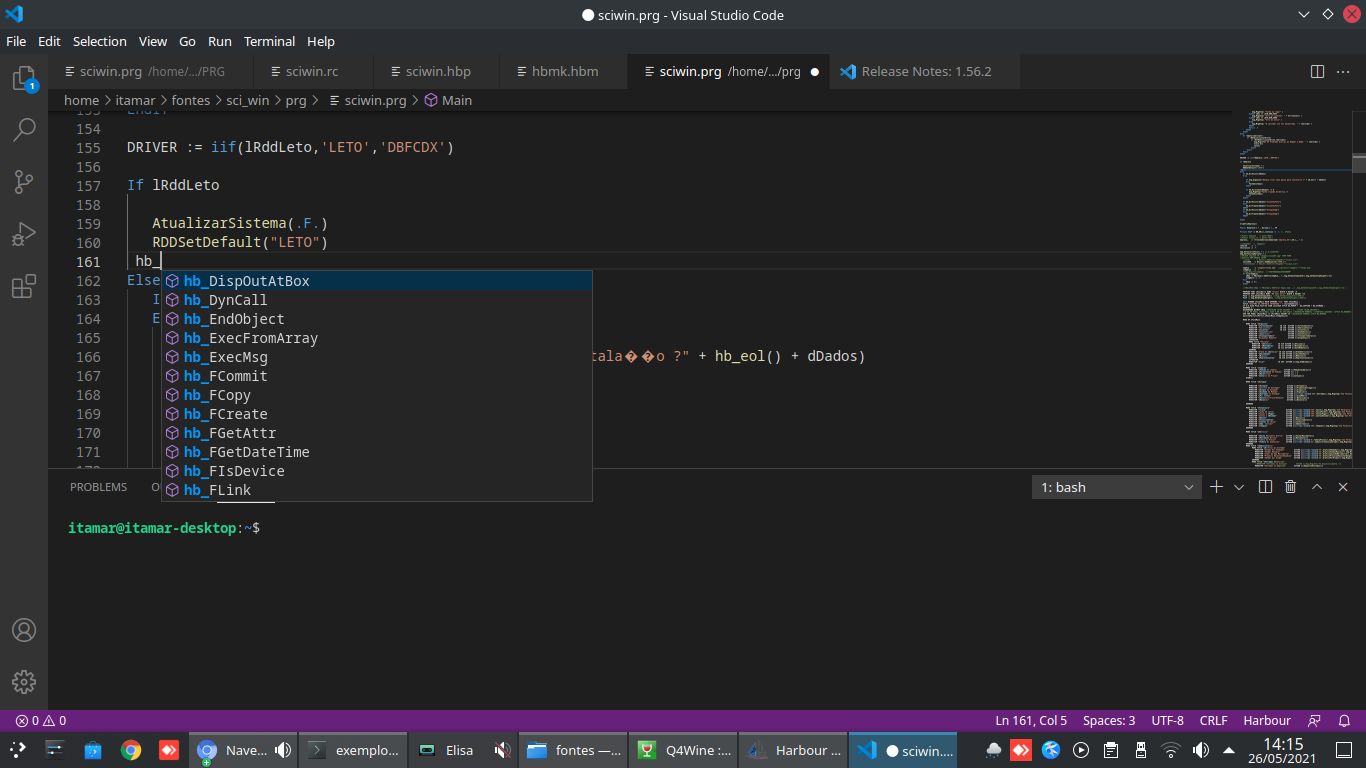Viewport: 1366px width, 768px height.
Task: Click the Spaces: 3 indentation setting
Action: click(1109, 720)
